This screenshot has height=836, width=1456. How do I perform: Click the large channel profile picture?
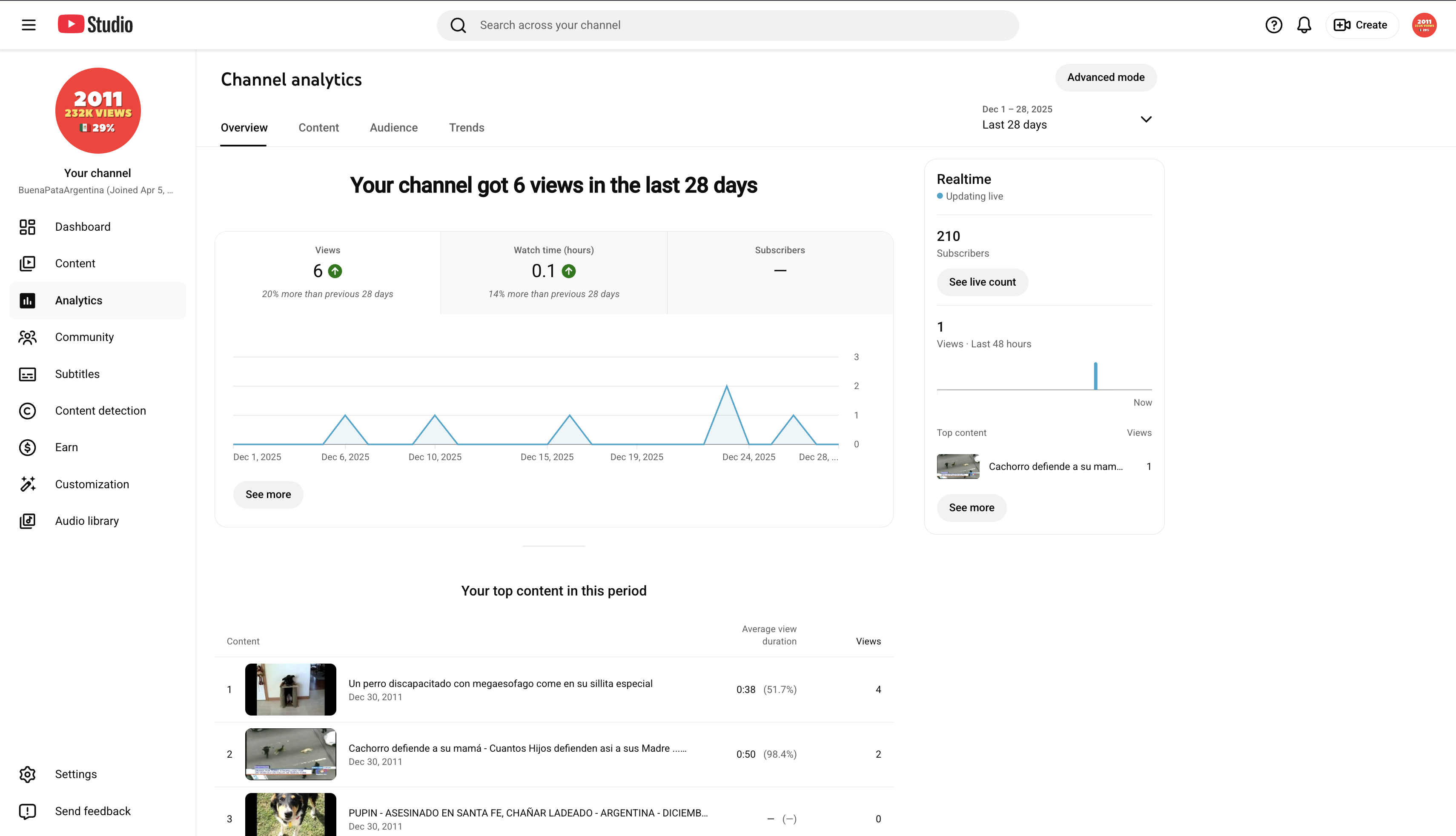tap(97, 111)
